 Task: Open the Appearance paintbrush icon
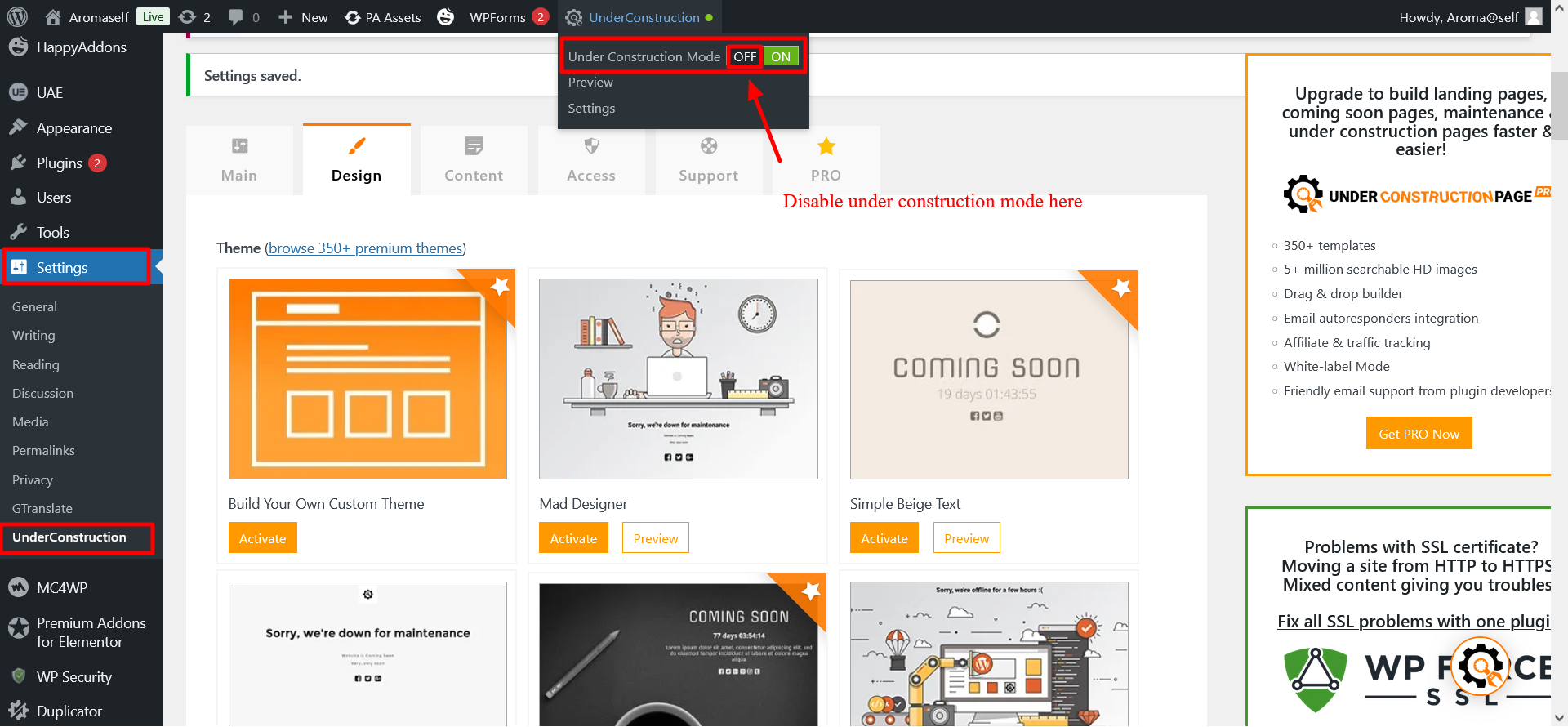pos(18,127)
